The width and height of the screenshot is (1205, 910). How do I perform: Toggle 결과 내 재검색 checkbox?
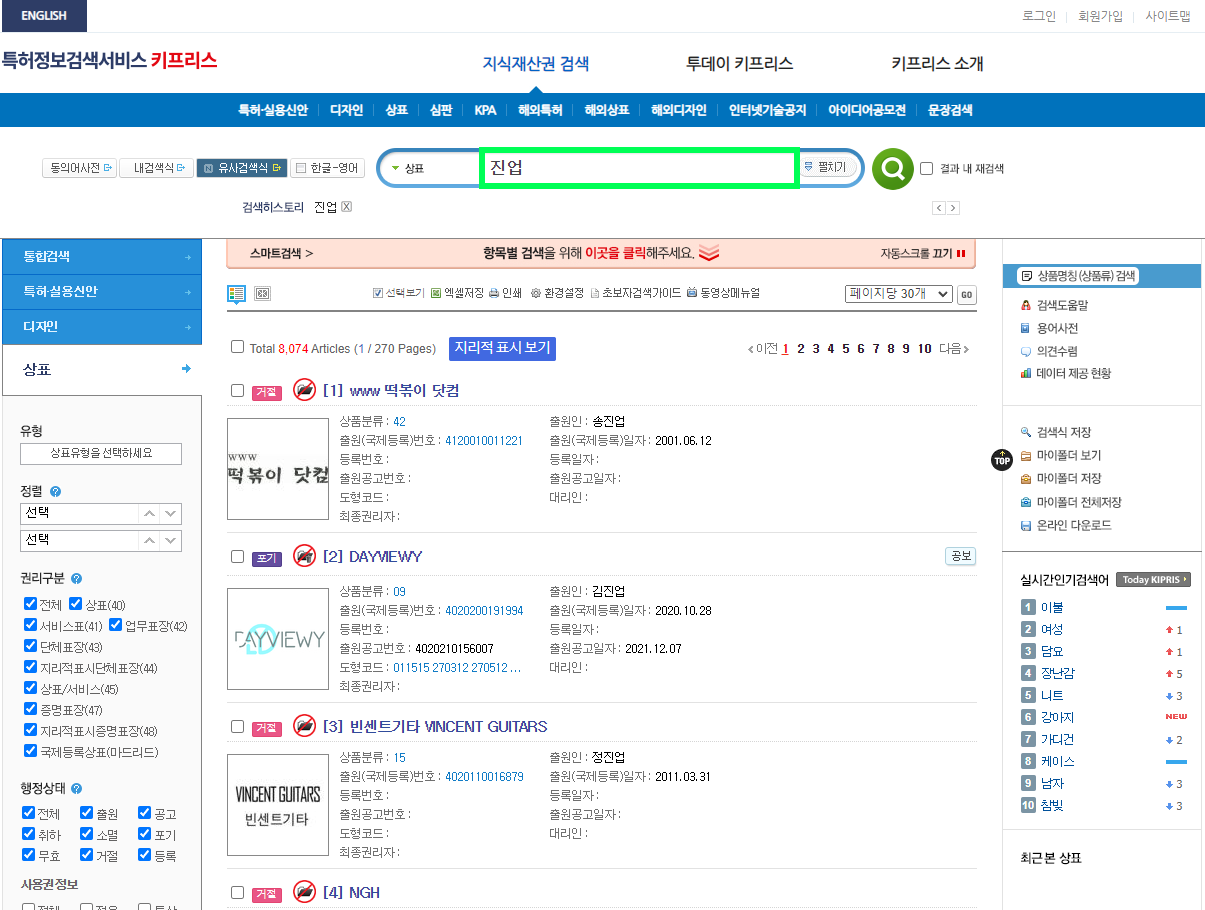click(926, 168)
